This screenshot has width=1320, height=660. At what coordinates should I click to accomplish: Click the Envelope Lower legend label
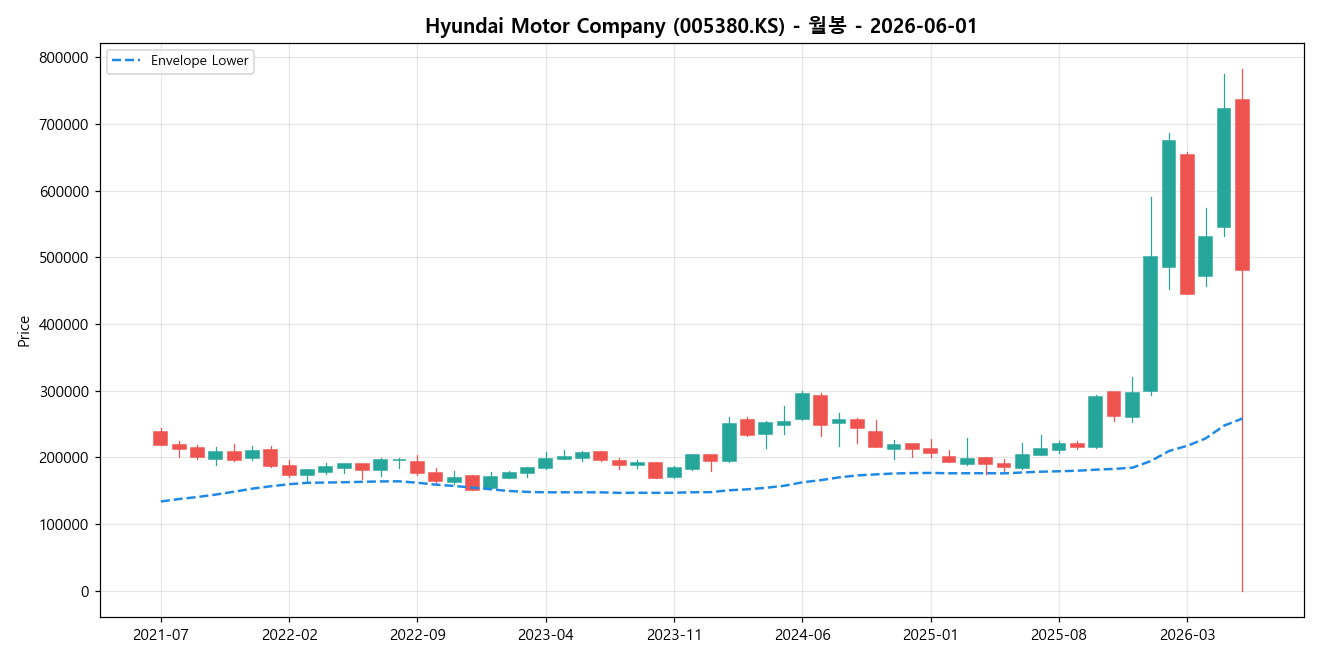pyautogui.click(x=200, y=61)
